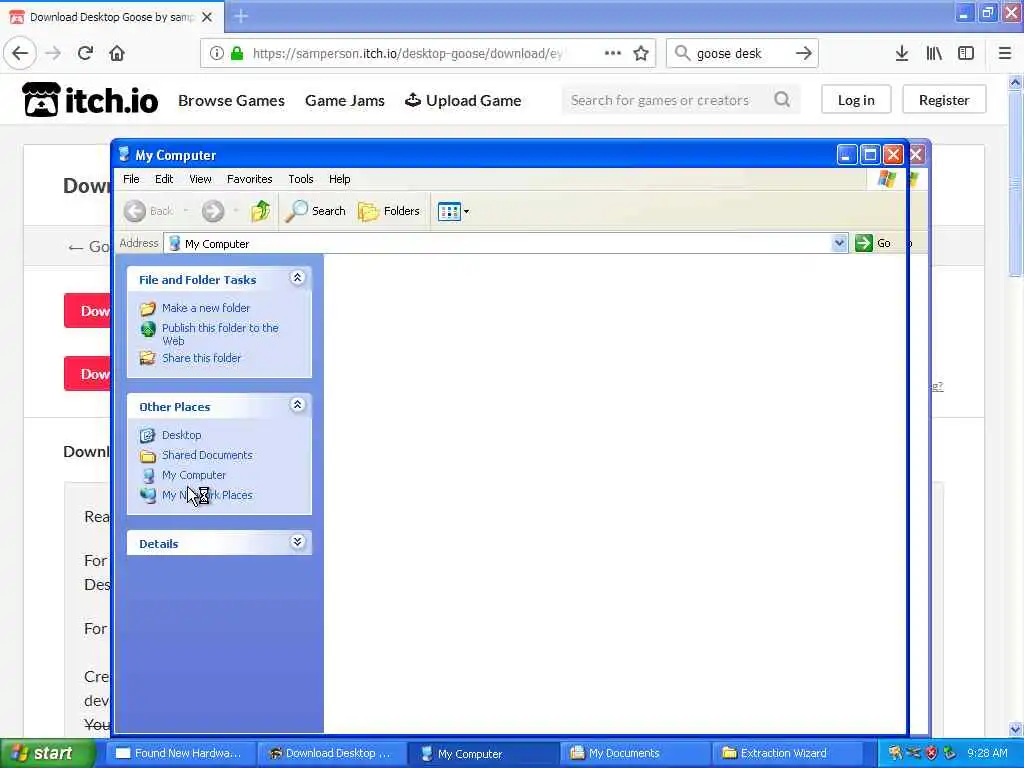Click Browse Games on itch.io
The image size is (1024, 768).
[x=231, y=101]
